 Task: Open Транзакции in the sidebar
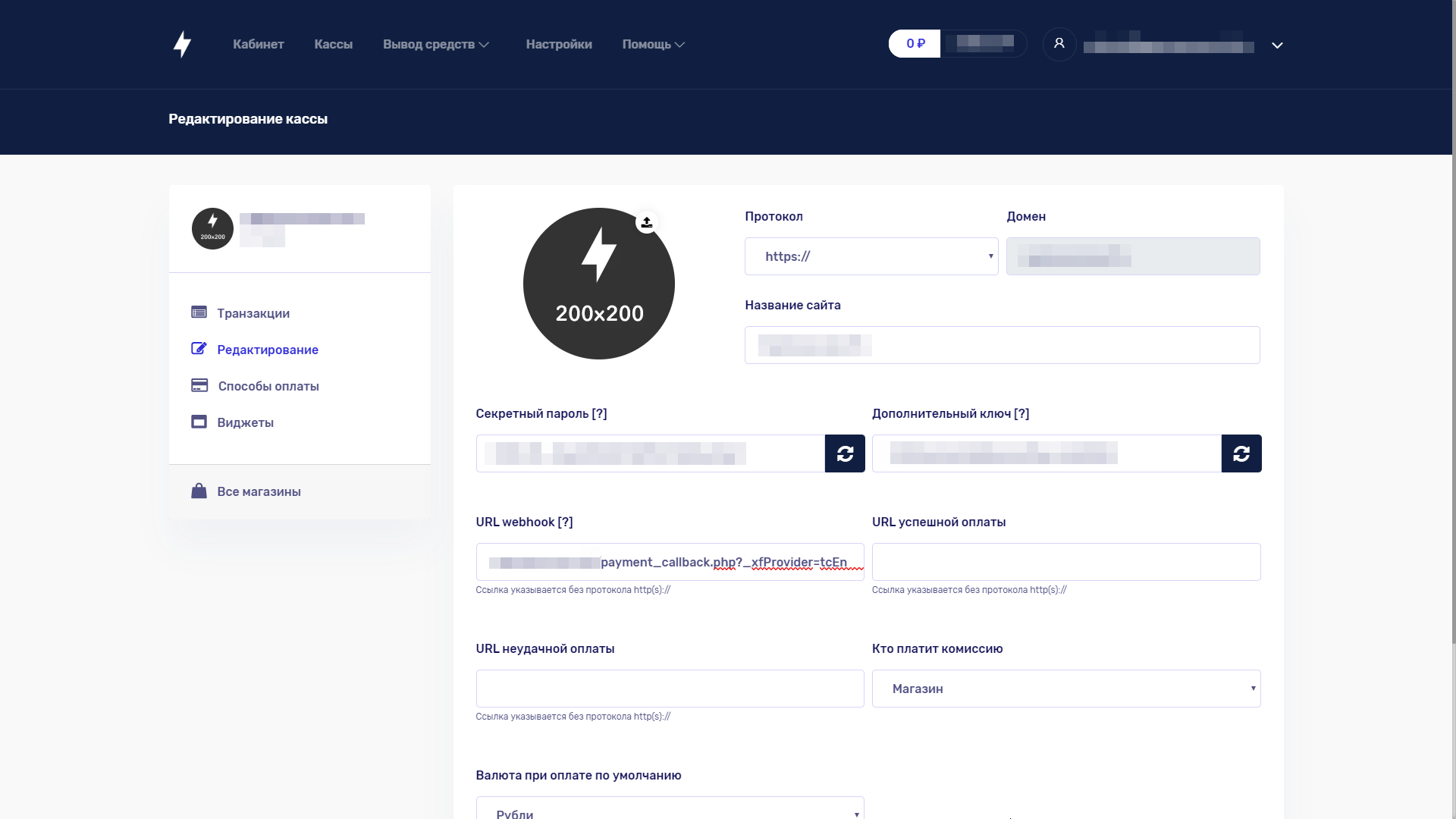coord(253,313)
